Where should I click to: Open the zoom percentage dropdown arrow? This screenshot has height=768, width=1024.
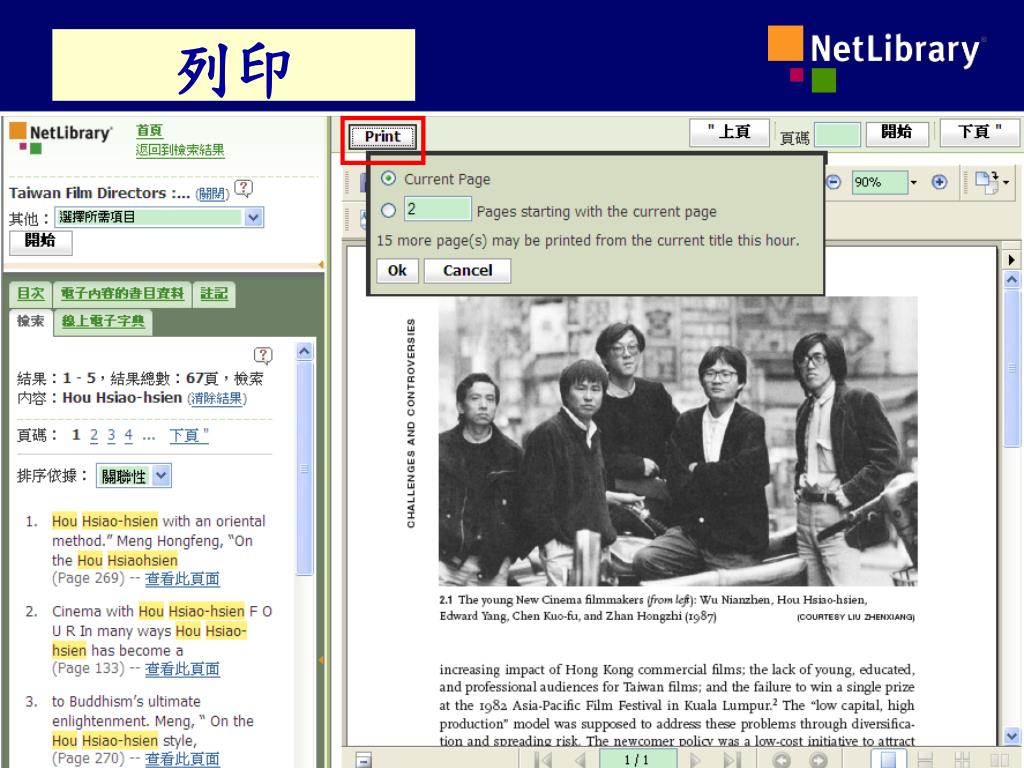pos(914,182)
